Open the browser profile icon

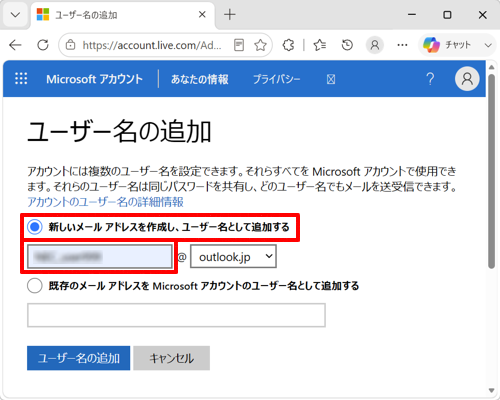tap(375, 45)
